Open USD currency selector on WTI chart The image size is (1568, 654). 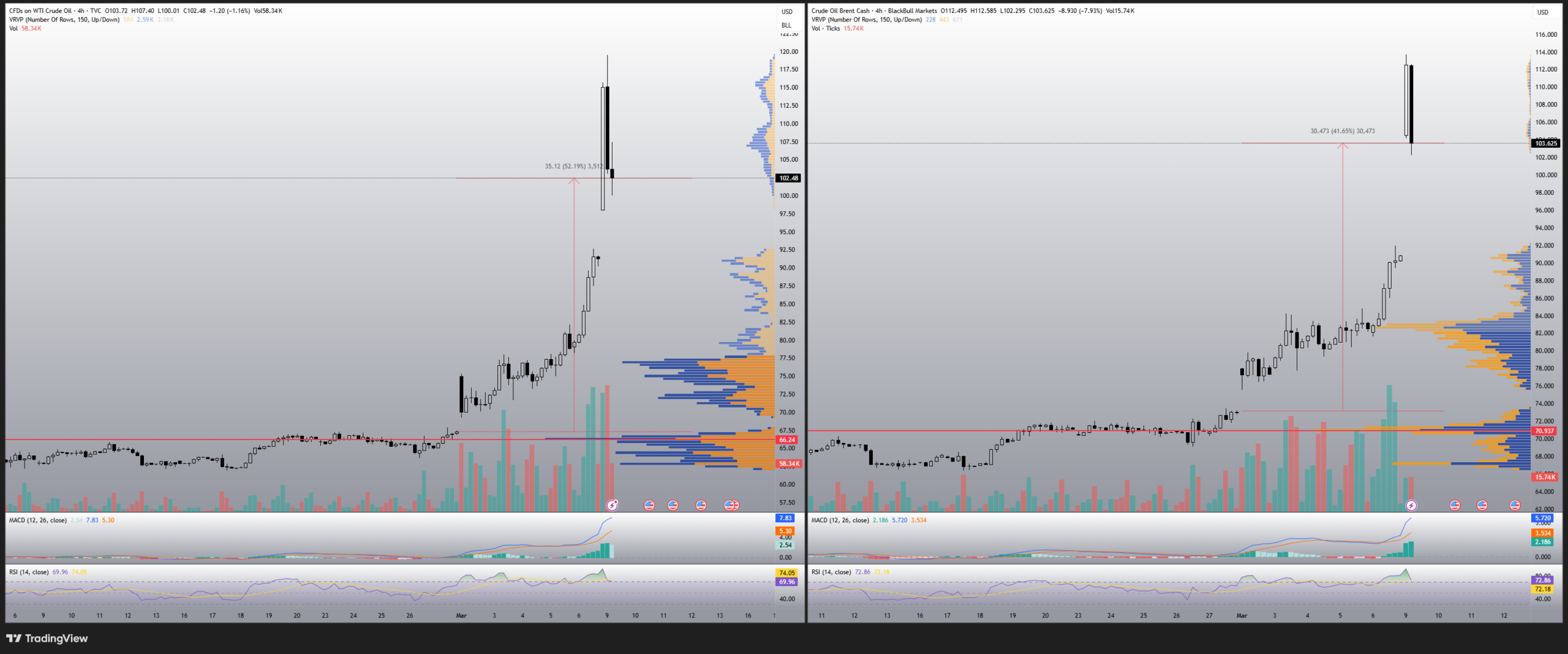point(786,12)
